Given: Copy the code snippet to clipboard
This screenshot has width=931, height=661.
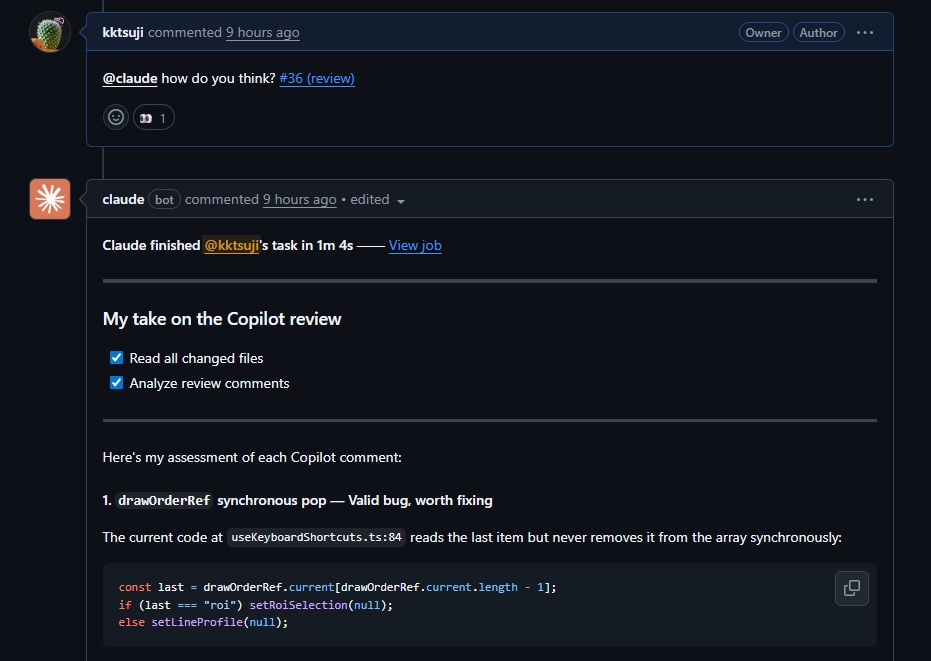Looking at the screenshot, I should click(x=851, y=588).
